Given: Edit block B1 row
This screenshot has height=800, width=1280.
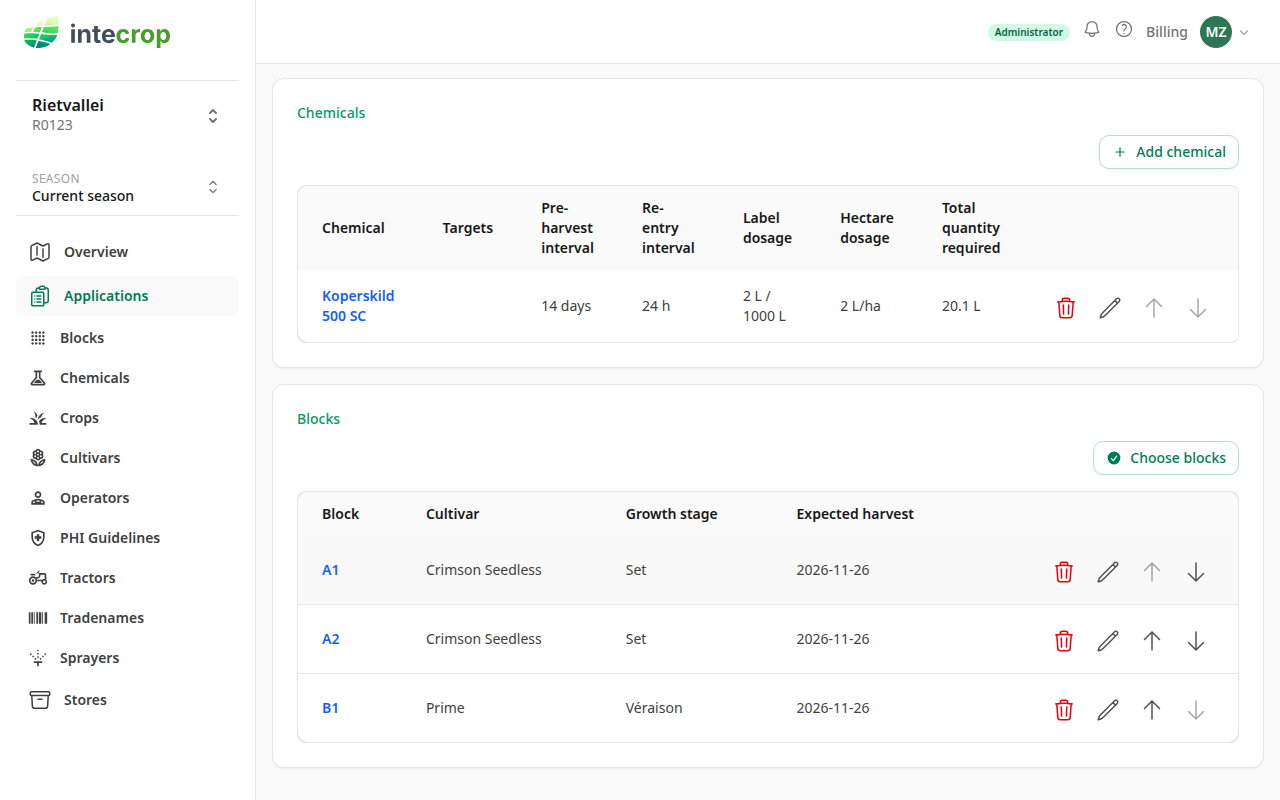Looking at the screenshot, I should pyautogui.click(x=1108, y=710).
